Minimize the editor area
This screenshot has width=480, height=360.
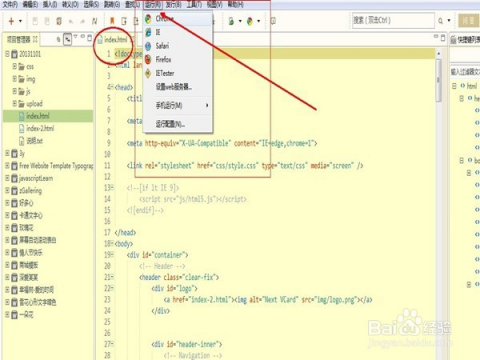pyautogui.click(x=436, y=36)
